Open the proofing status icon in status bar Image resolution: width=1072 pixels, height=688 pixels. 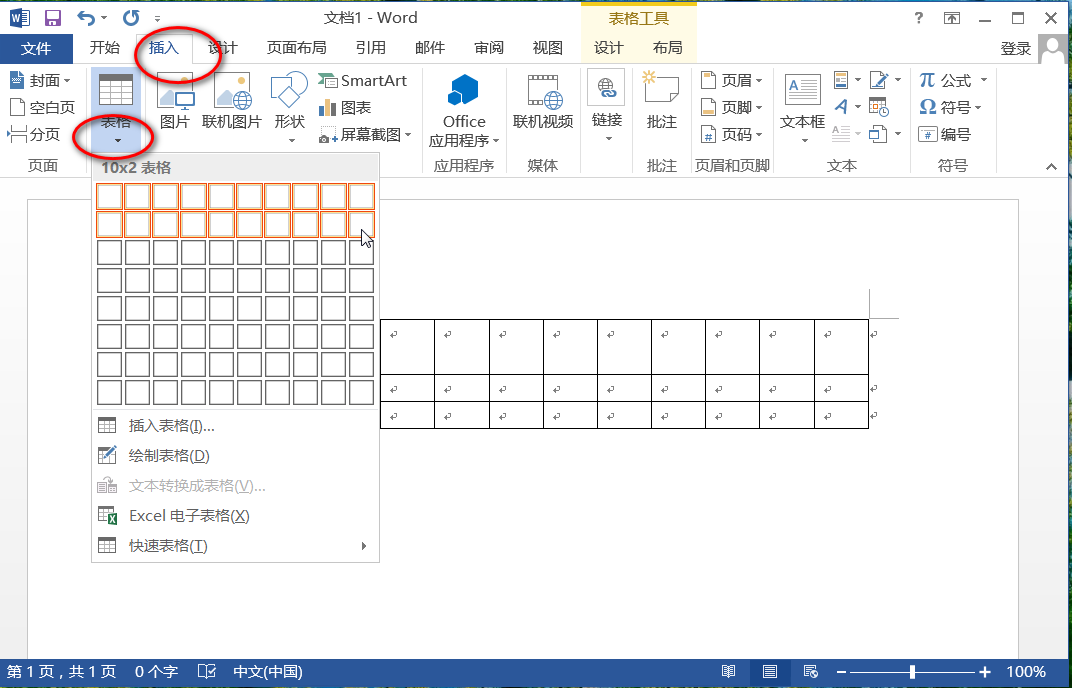coord(207,672)
